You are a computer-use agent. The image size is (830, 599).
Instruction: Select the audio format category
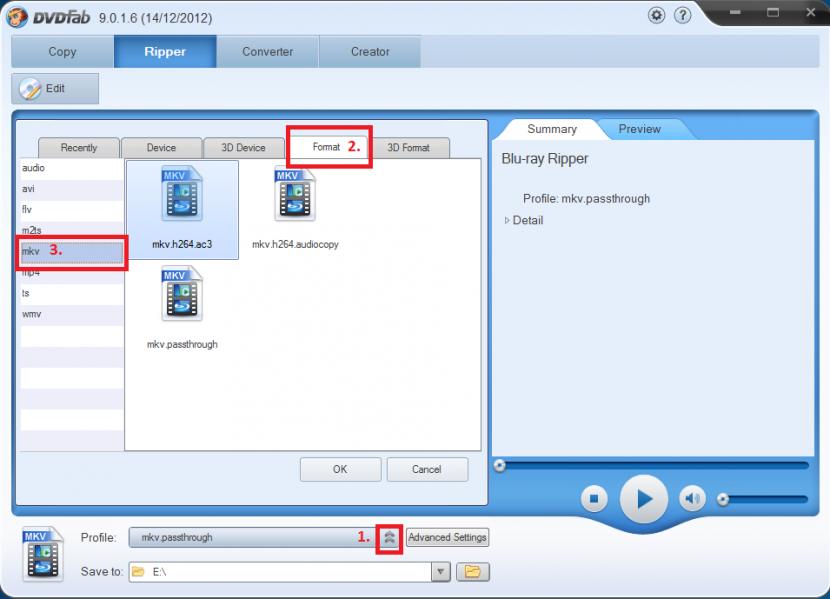click(x=72, y=168)
